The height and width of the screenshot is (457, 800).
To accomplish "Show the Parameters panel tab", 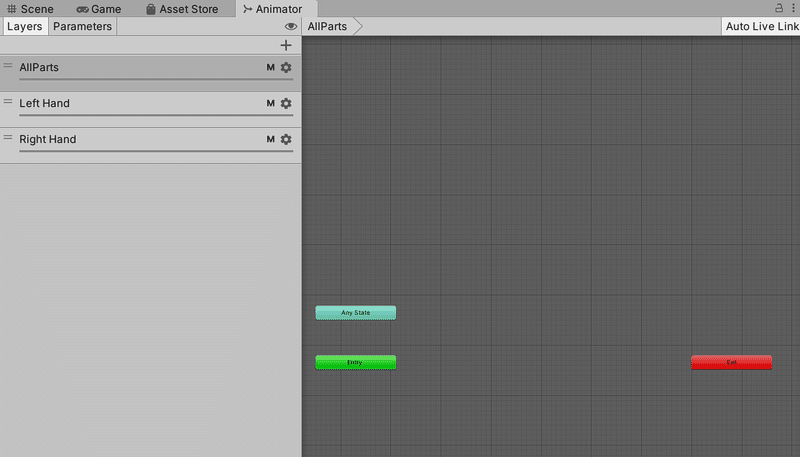I will [x=82, y=27].
